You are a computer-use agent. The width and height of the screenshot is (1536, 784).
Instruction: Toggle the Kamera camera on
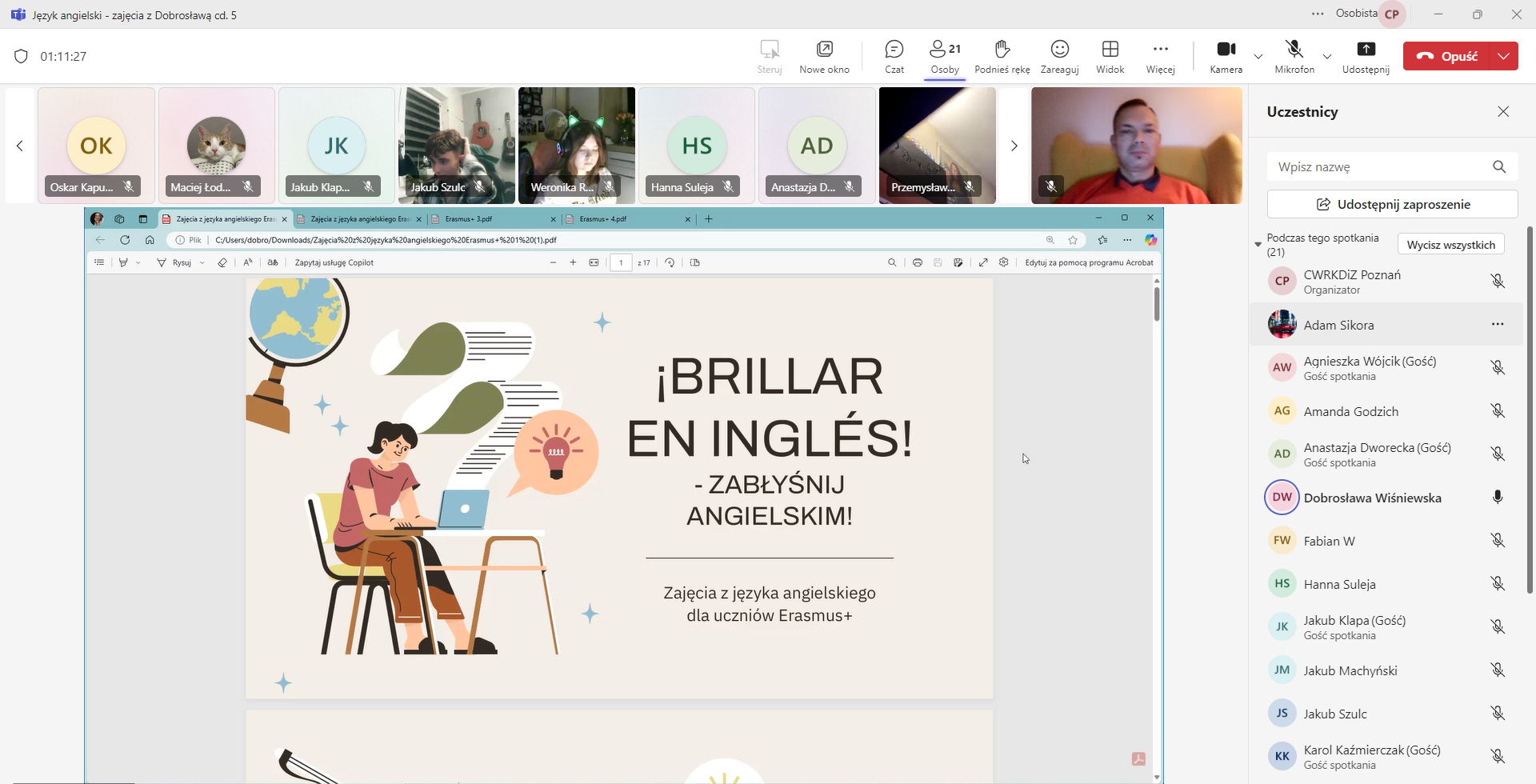pos(1226,57)
